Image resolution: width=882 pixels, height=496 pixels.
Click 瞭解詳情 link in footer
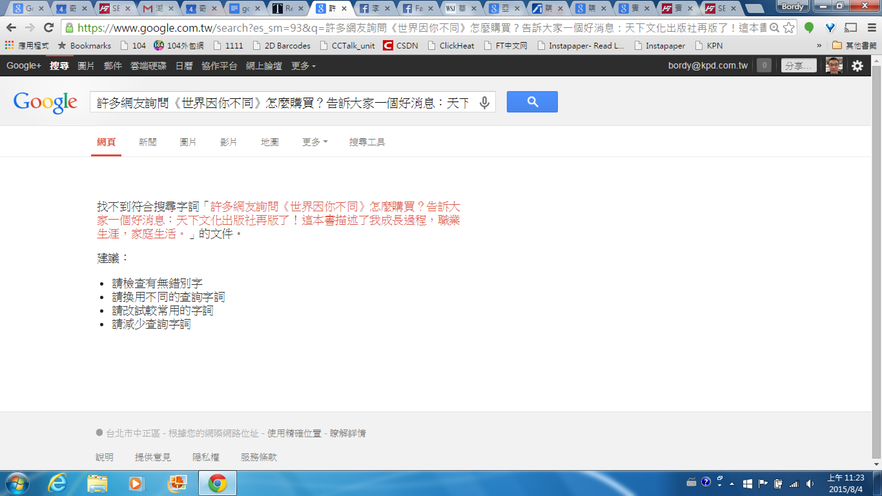(348, 433)
